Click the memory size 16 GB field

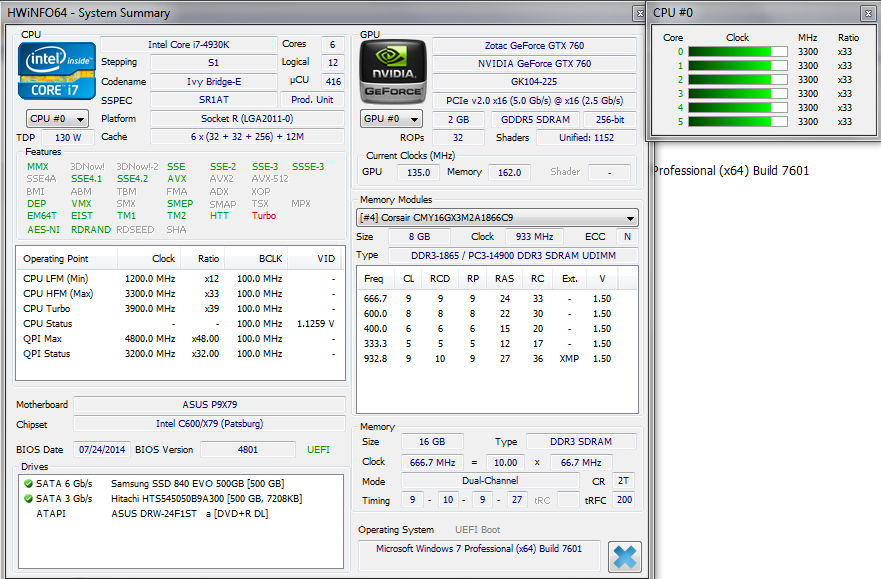coord(432,442)
